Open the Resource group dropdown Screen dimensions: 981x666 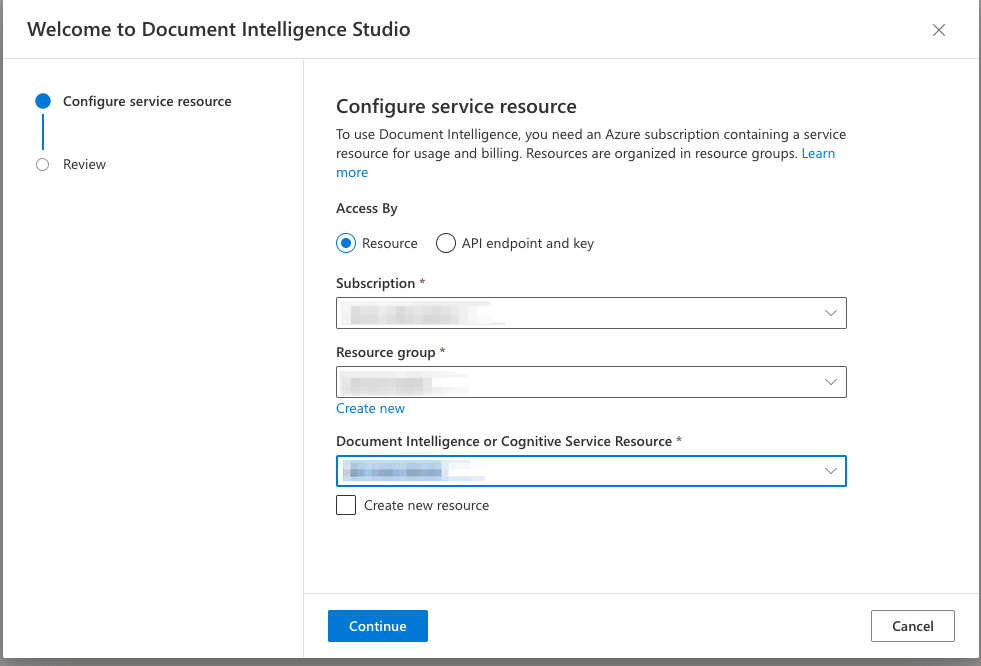point(591,381)
